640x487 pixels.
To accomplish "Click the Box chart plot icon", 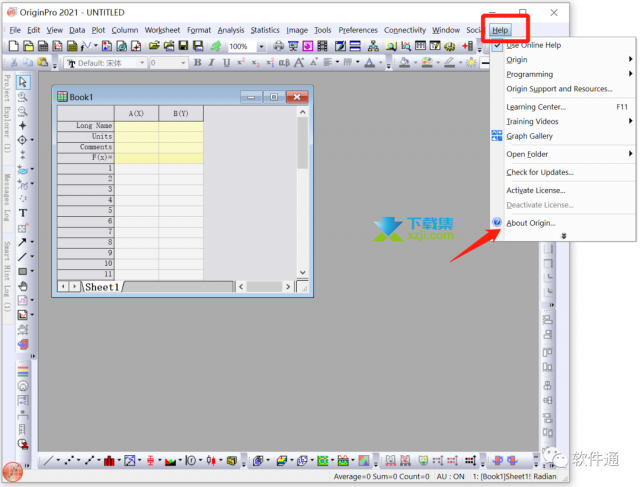I will pos(150,461).
